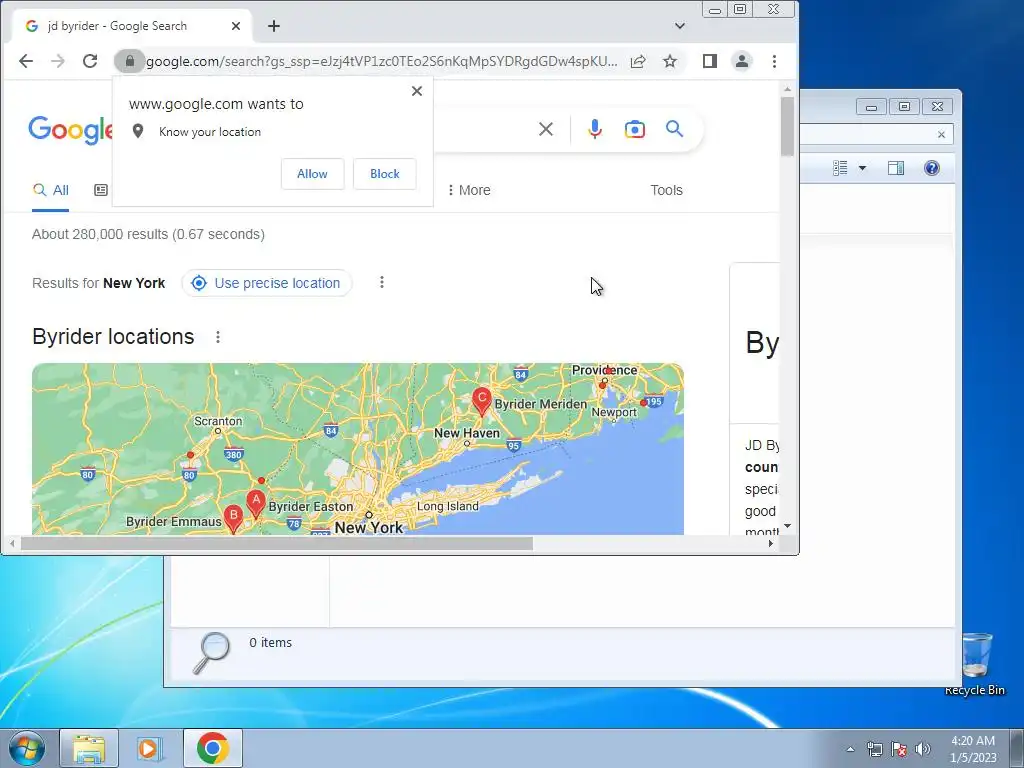This screenshot has width=1024, height=768.
Task: Show hidden tray icons arrow
Action: point(850,749)
